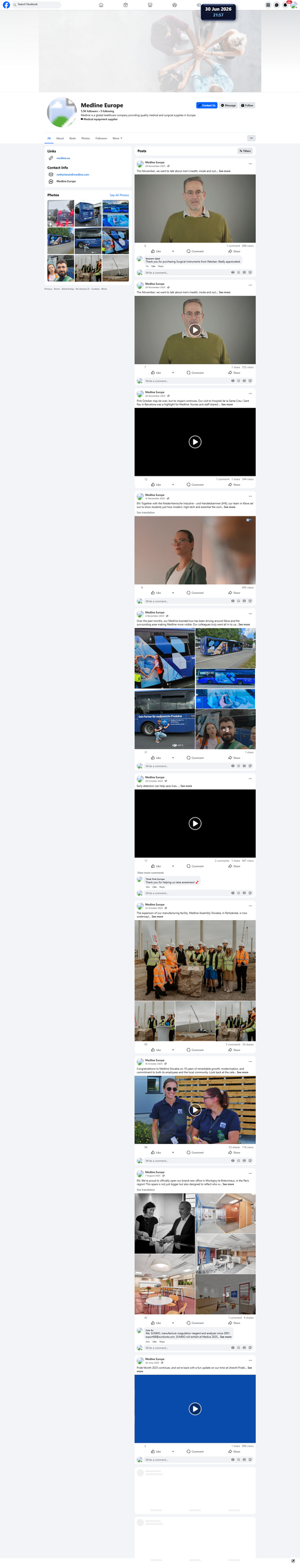Viewport: 300px width, 1568px height.
Task: Switch to the Reels tab
Action: [73, 138]
